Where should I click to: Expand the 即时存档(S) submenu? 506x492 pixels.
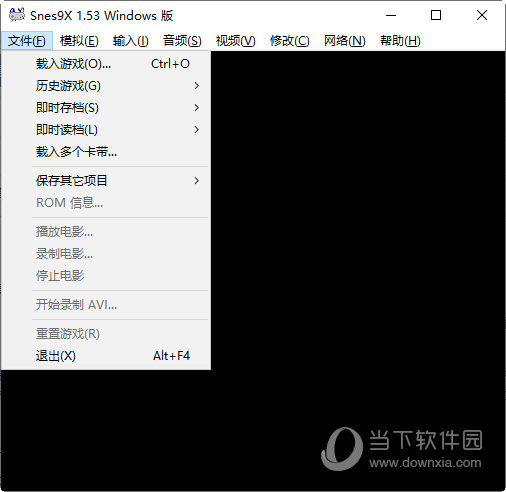point(106,108)
